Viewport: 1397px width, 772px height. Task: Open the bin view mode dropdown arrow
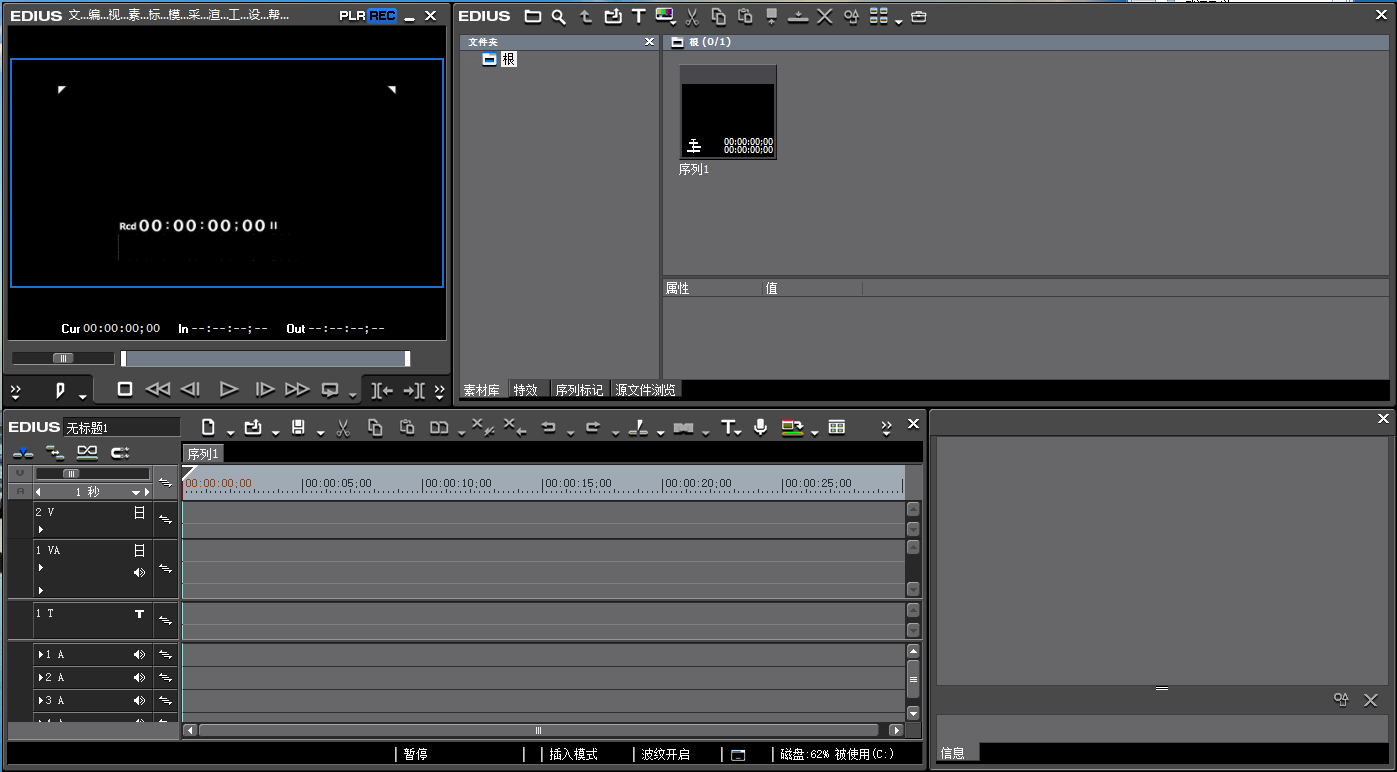tap(898, 20)
